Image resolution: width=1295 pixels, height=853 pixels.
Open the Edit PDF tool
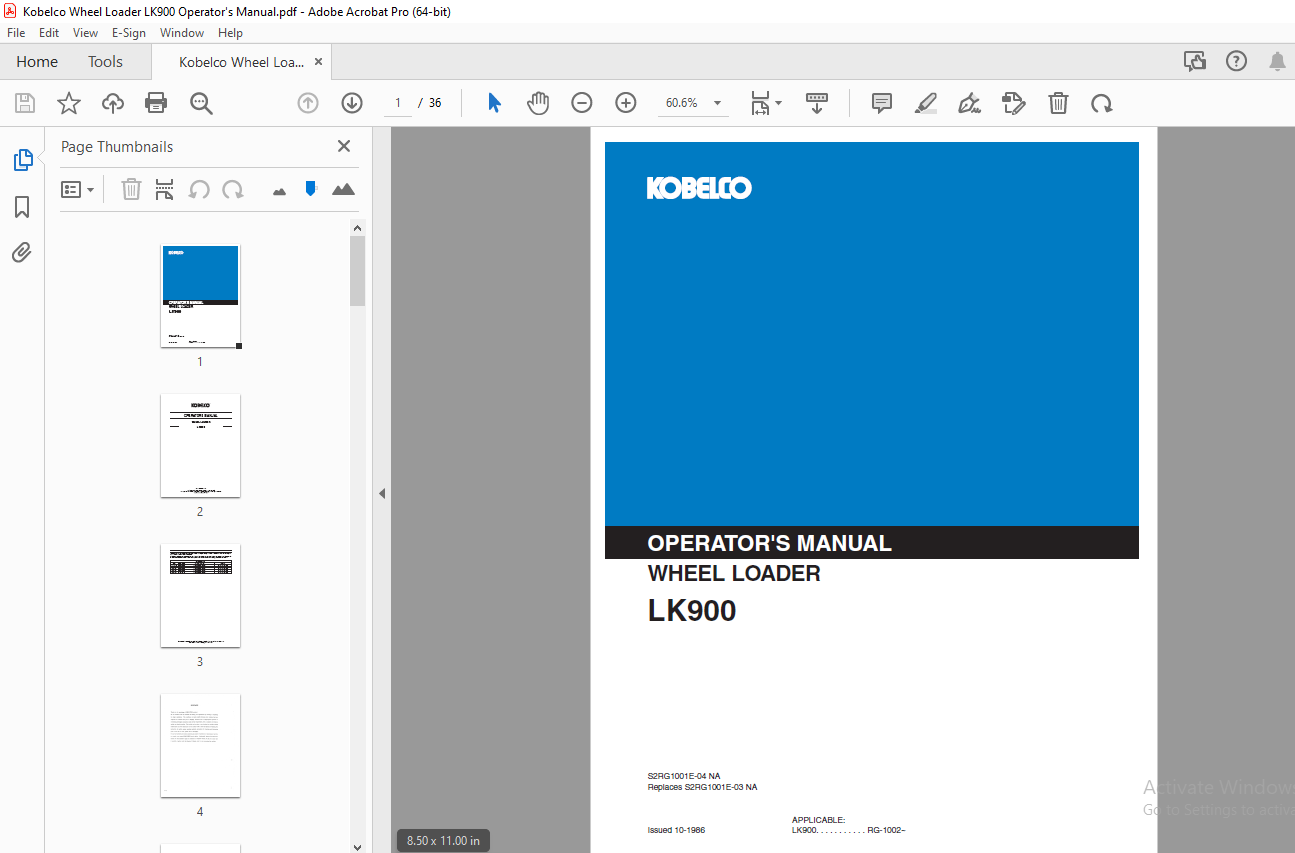[1014, 103]
